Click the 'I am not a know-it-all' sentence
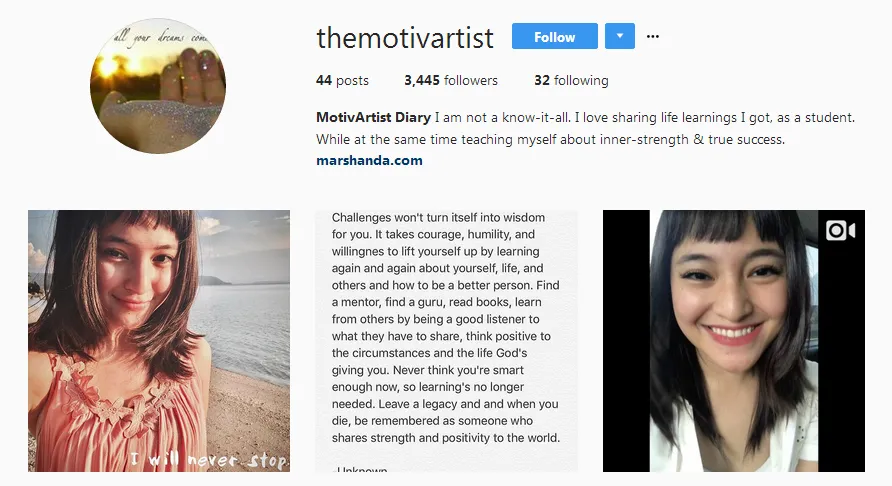This screenshot has width=892, height=486. 503,118
